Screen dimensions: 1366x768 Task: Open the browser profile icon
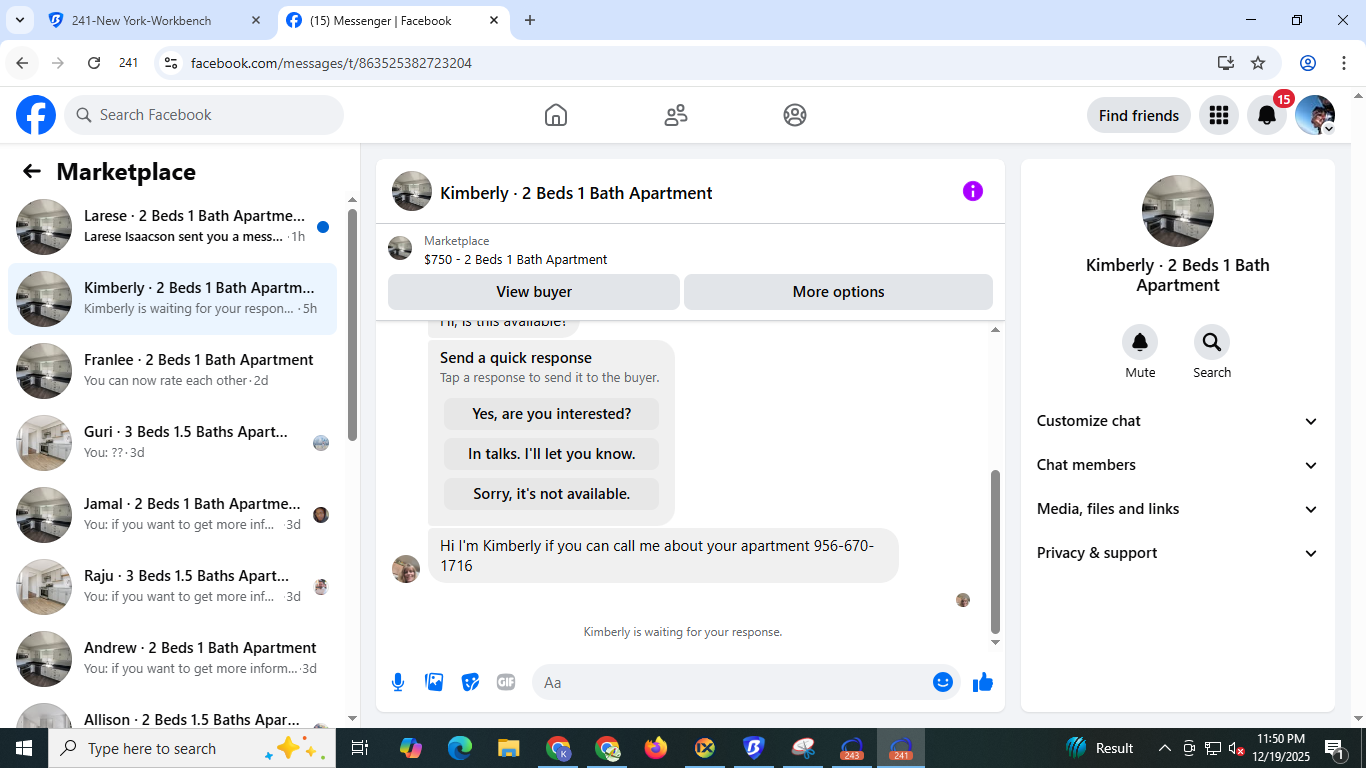[1308, 63]
